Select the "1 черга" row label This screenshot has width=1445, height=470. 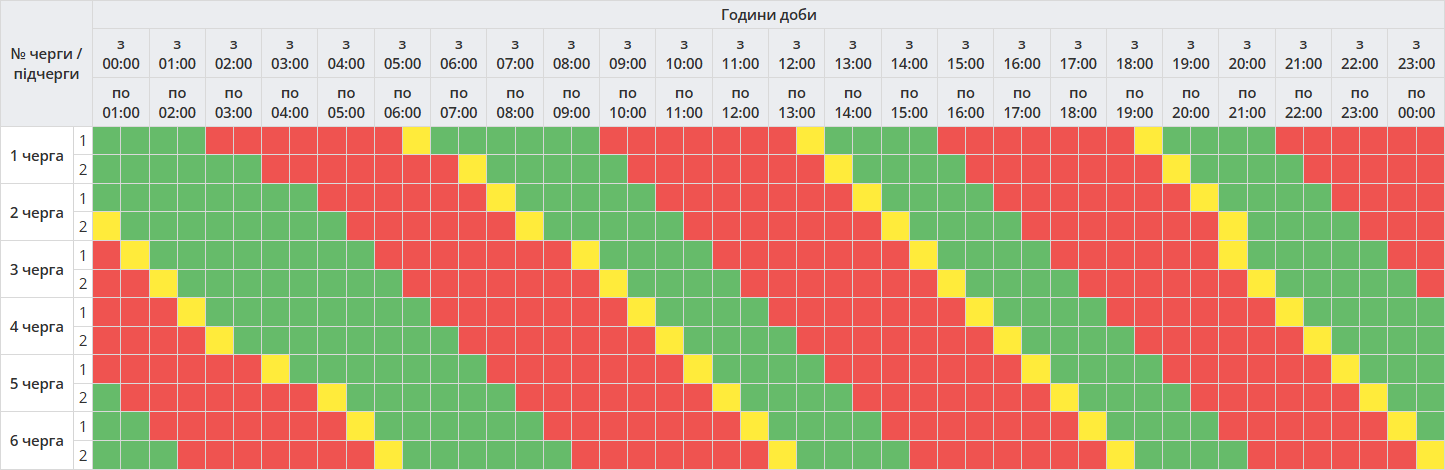click(36, 155)
